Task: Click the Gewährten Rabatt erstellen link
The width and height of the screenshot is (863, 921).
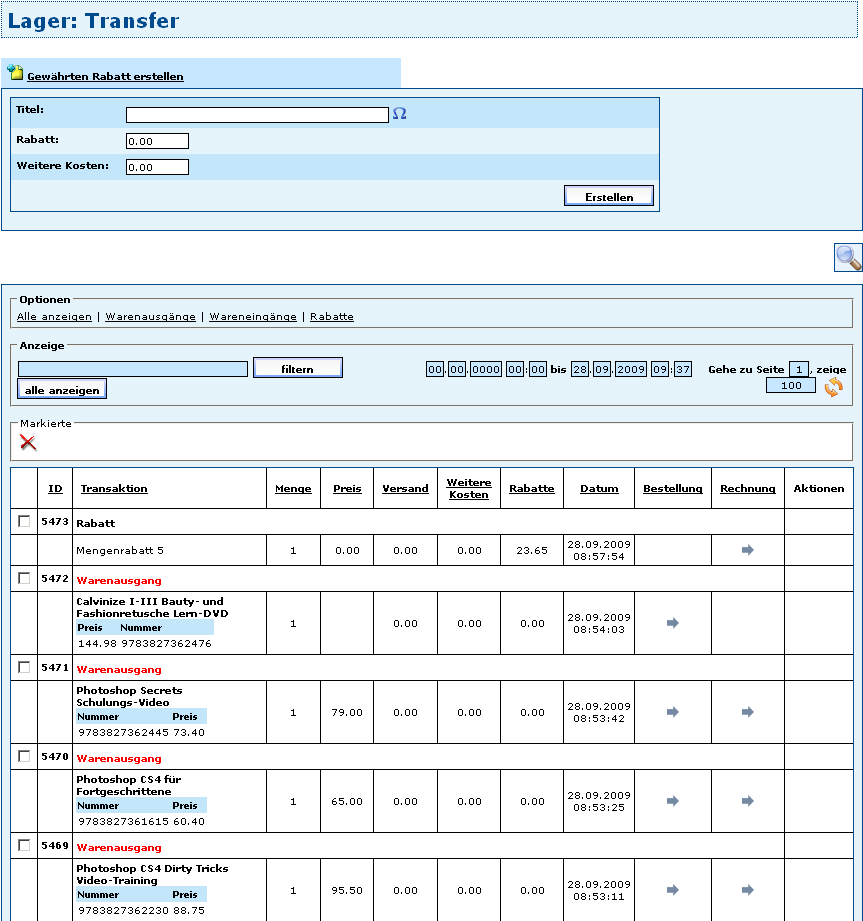Action: pyautogui.click(x=105, y=76)
